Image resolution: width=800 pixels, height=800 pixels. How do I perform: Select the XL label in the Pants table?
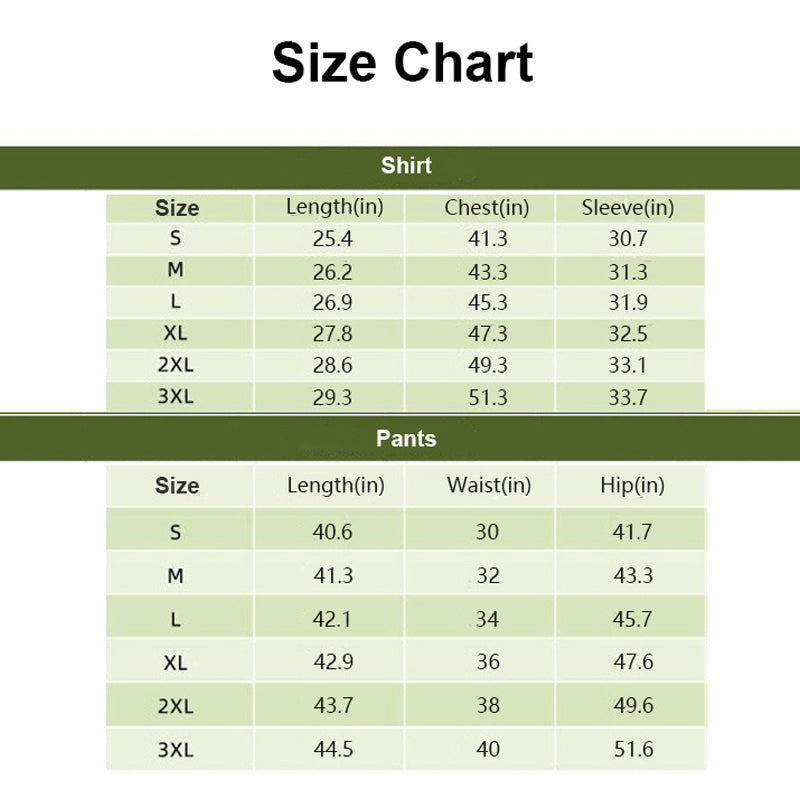pos(176,662)
